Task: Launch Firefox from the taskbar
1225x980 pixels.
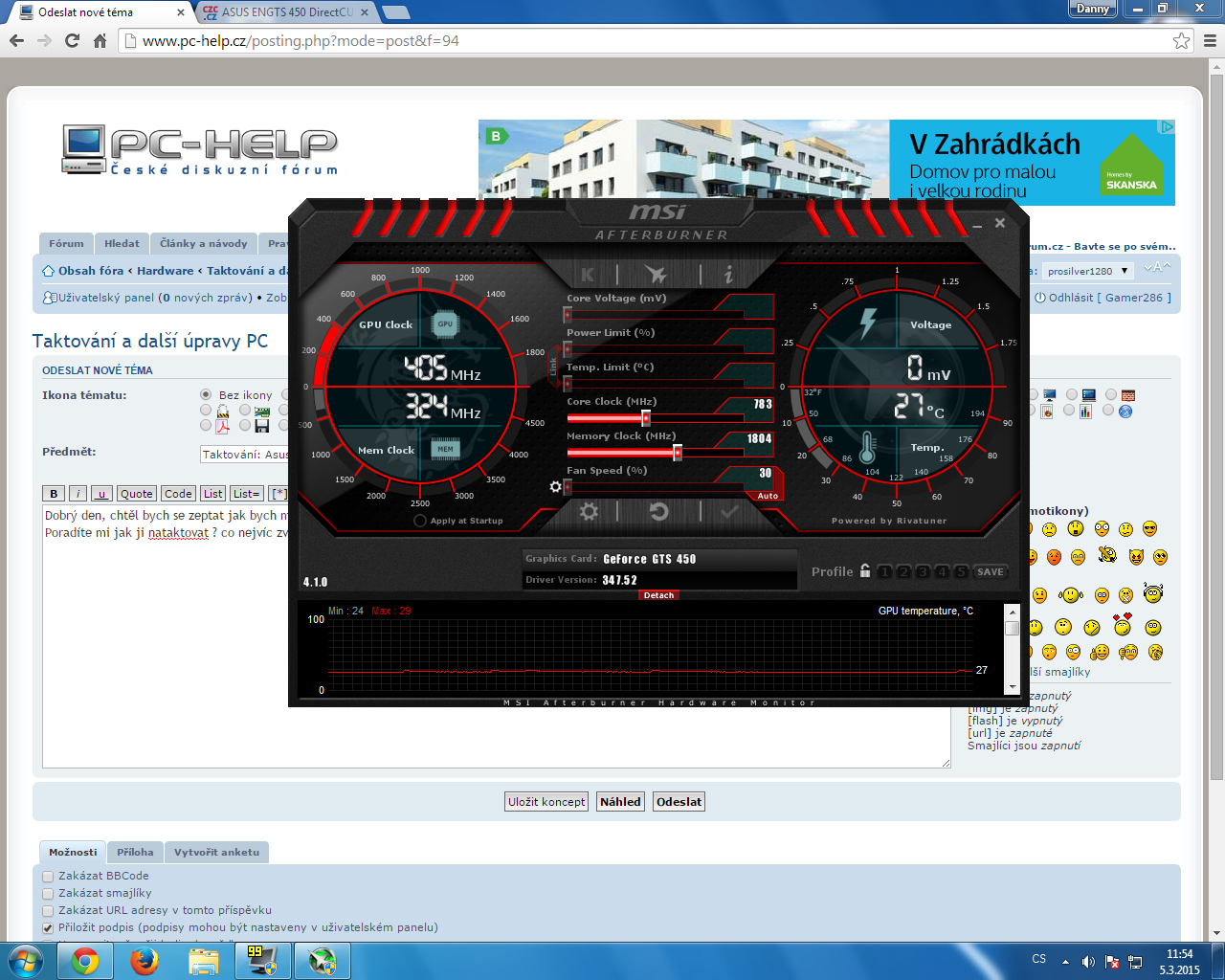Action: tap(145, 960)
